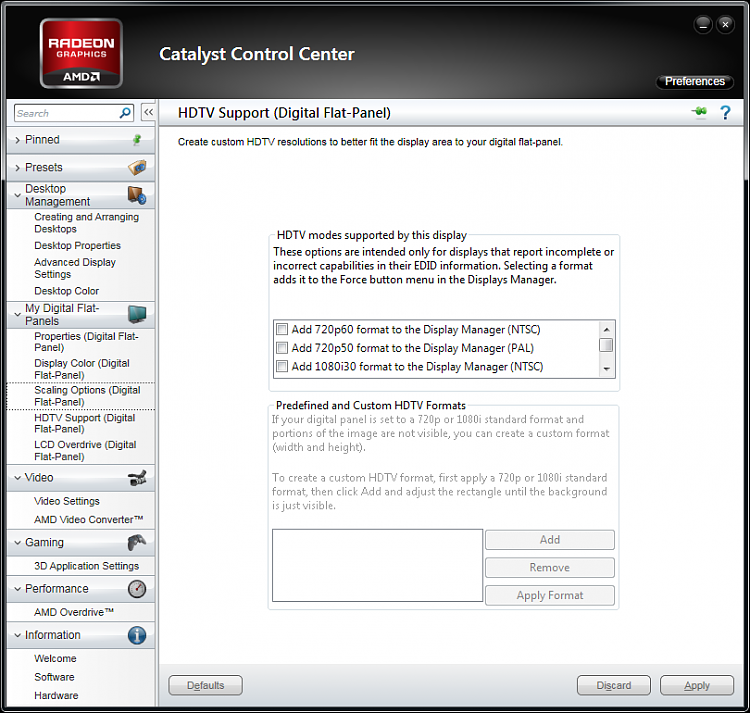The height and width of the screenshot is (713, 750).
Task: Collapse the Information section chevron
Action: 17,635
